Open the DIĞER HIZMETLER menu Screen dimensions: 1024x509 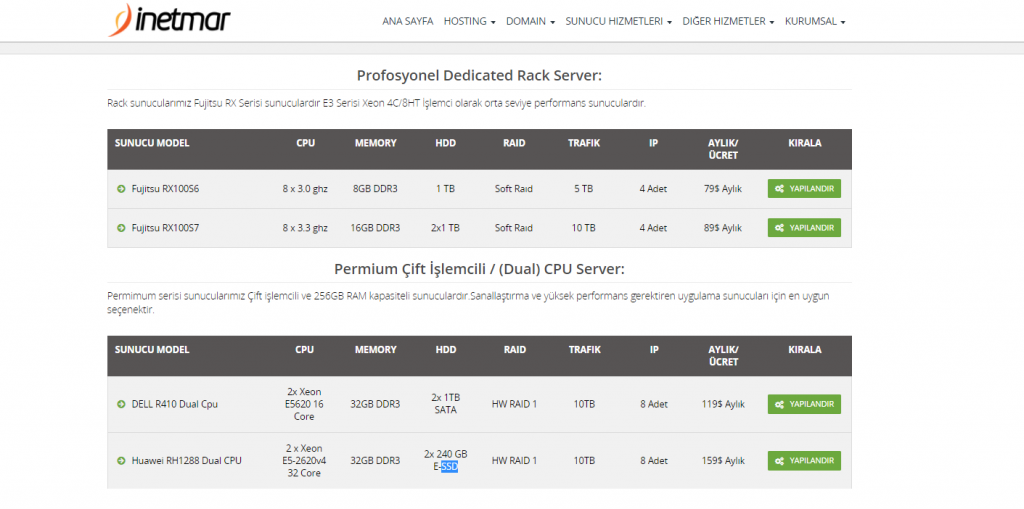(x=728, y=21)
